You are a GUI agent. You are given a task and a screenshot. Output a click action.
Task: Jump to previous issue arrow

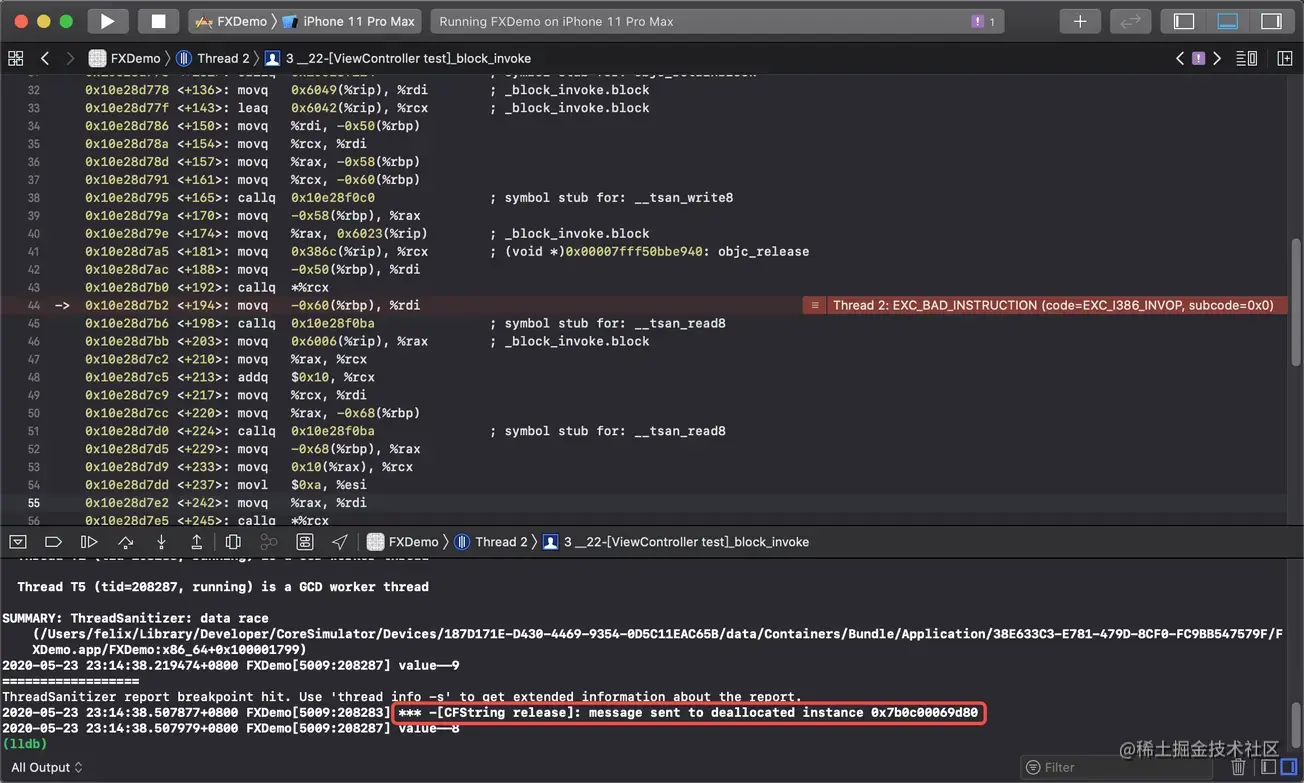(1180, 58)
